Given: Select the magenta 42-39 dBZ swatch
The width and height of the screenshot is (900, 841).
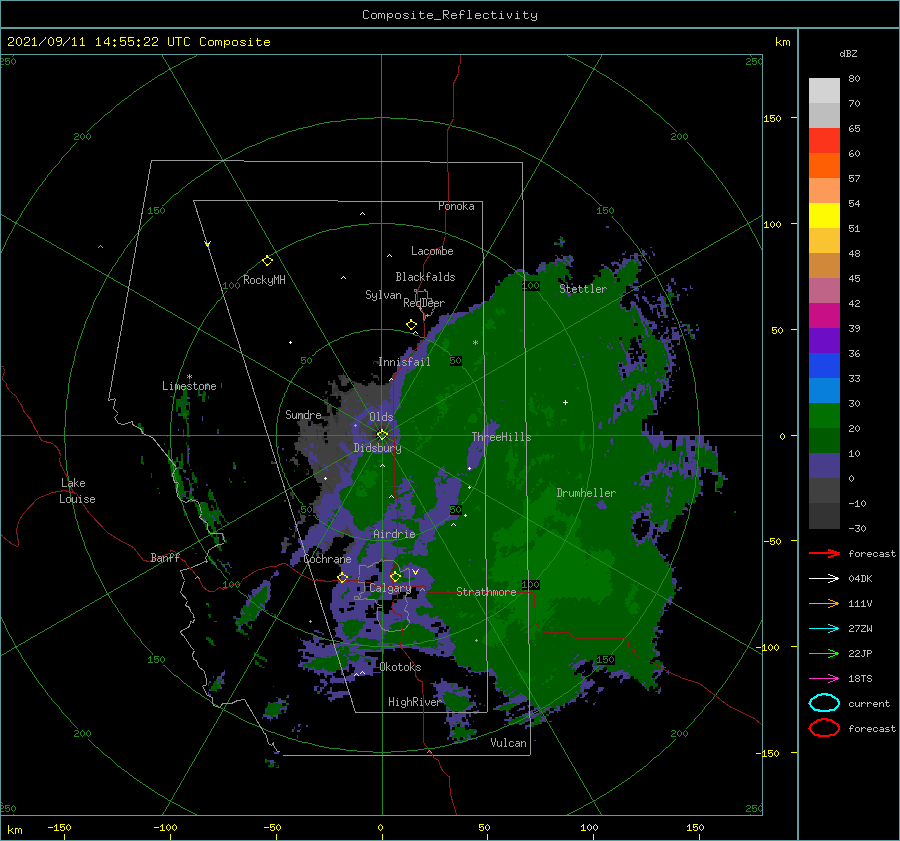Looking at the screenshot, I should (824, 316).
